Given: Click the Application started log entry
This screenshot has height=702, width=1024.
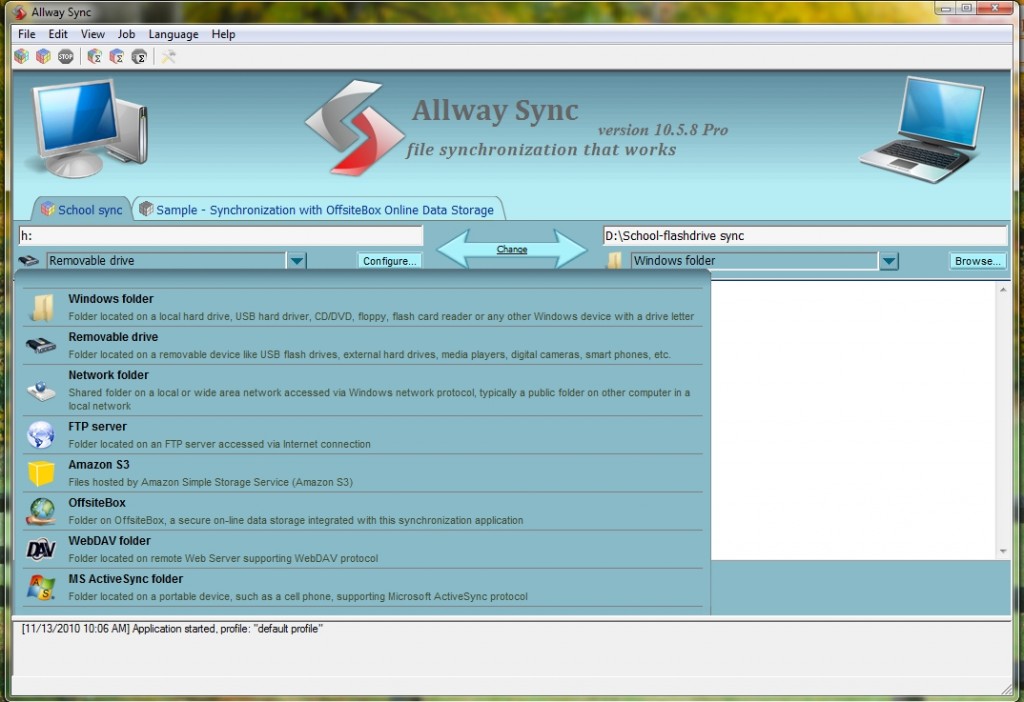Looking at the screenshot, I should 172,629.
